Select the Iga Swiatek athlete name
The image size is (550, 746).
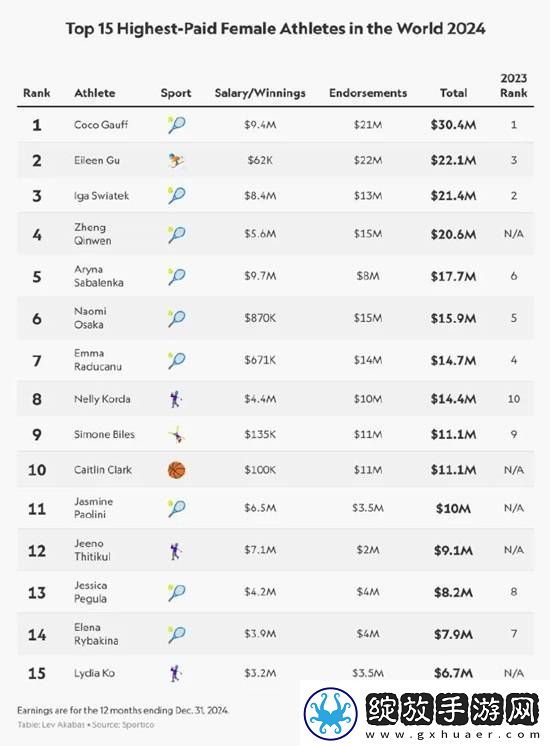tap(101, 196)
